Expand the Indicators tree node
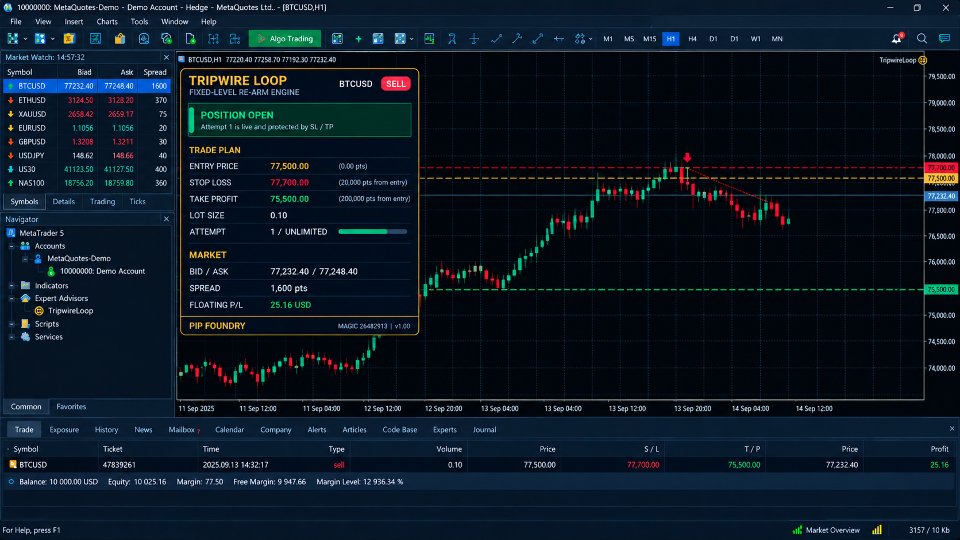Viewport: 960px width, 540px height. click(12, 285)
